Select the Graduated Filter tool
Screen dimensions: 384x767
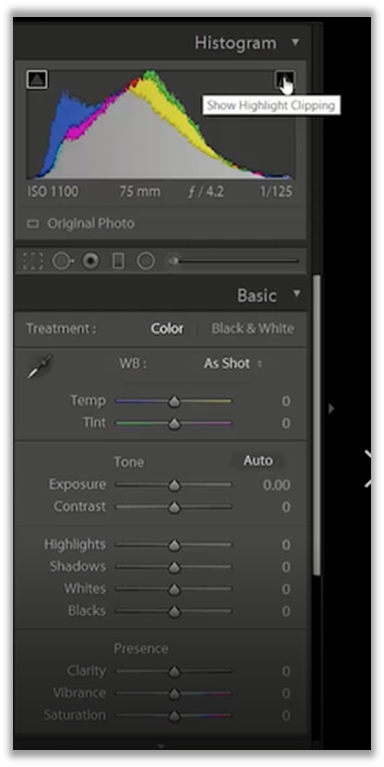[118, 261]
